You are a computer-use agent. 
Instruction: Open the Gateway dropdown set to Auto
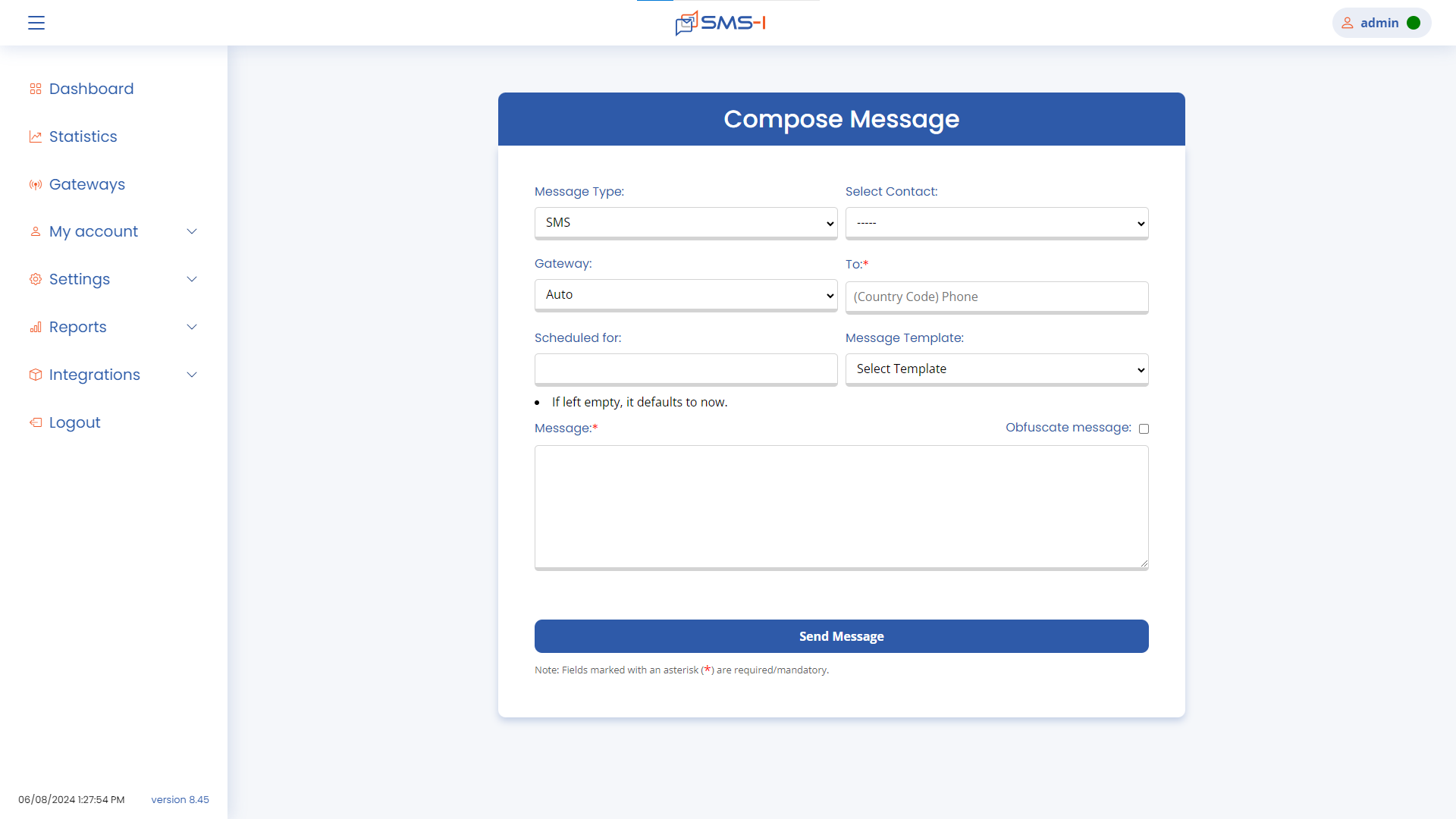pos(686,295)
